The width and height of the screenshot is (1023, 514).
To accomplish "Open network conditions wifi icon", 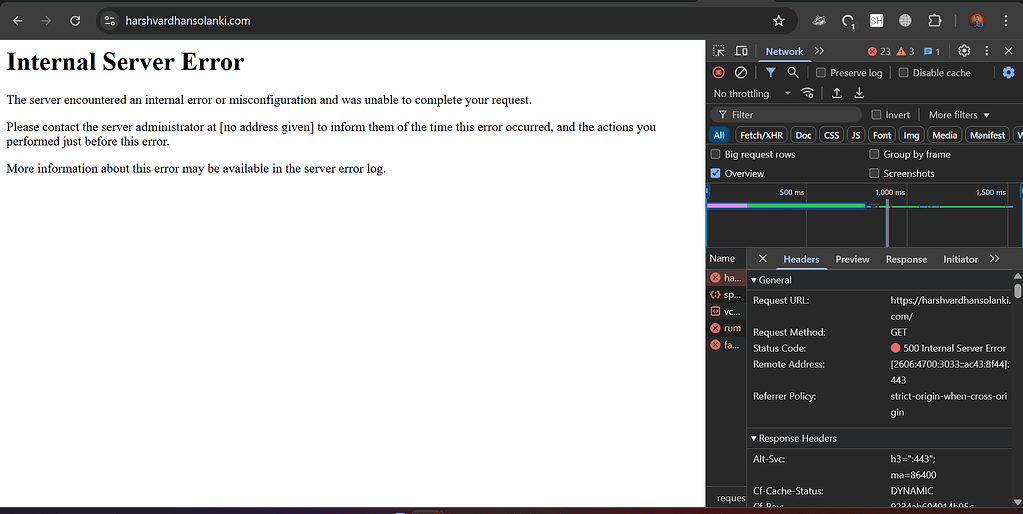I will (x=807, y=93).
